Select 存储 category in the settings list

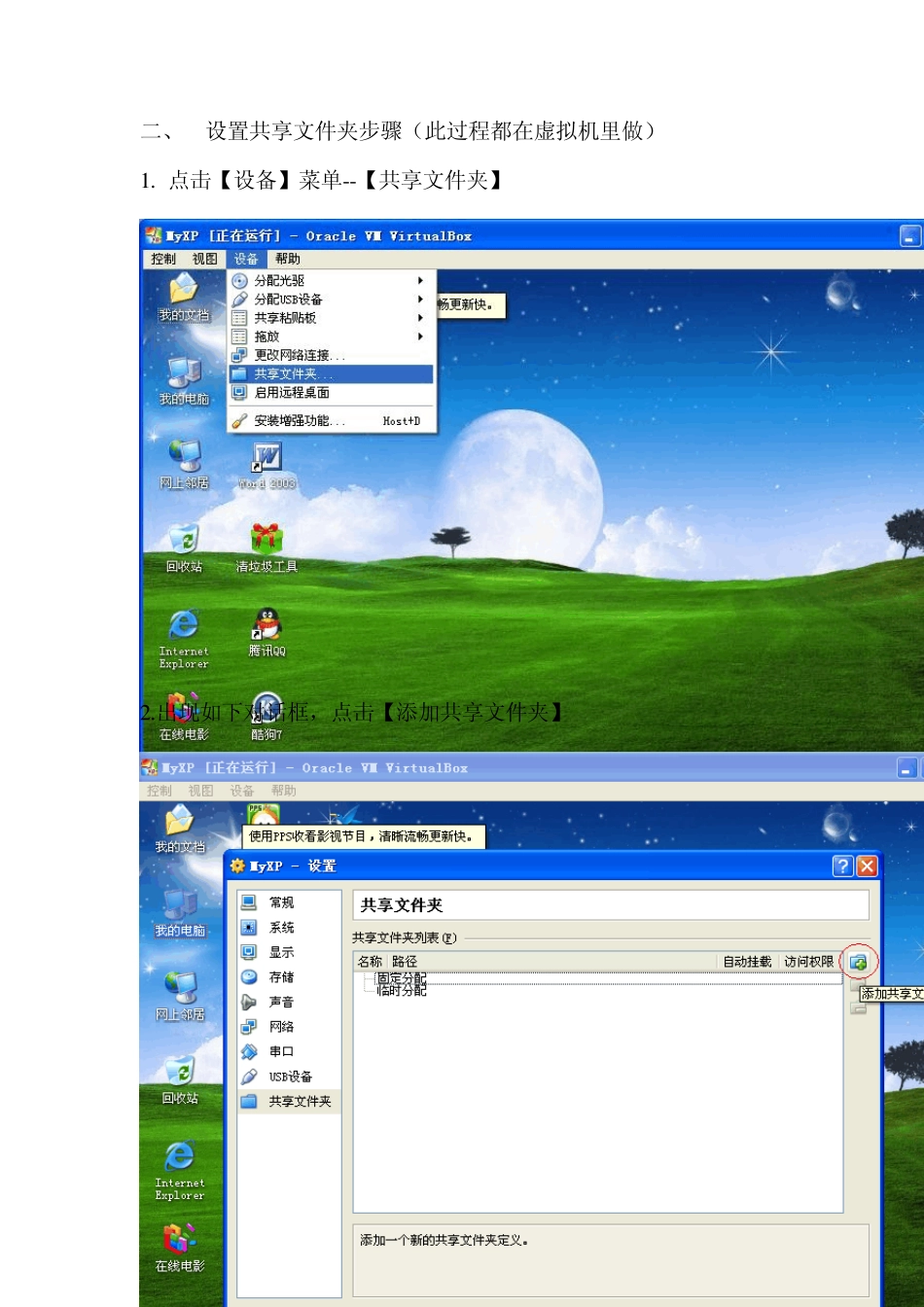pyautogui.click(x=290, y=977)
